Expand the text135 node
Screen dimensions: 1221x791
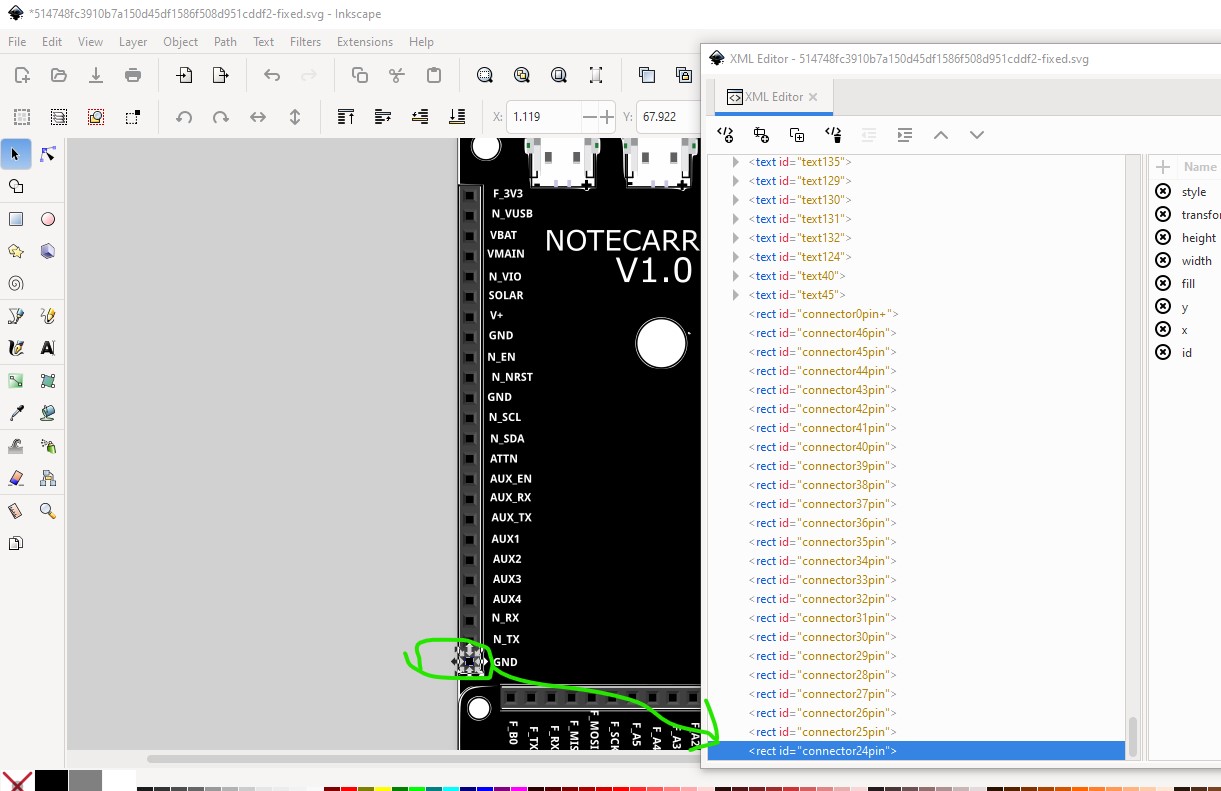pos(736,161)
